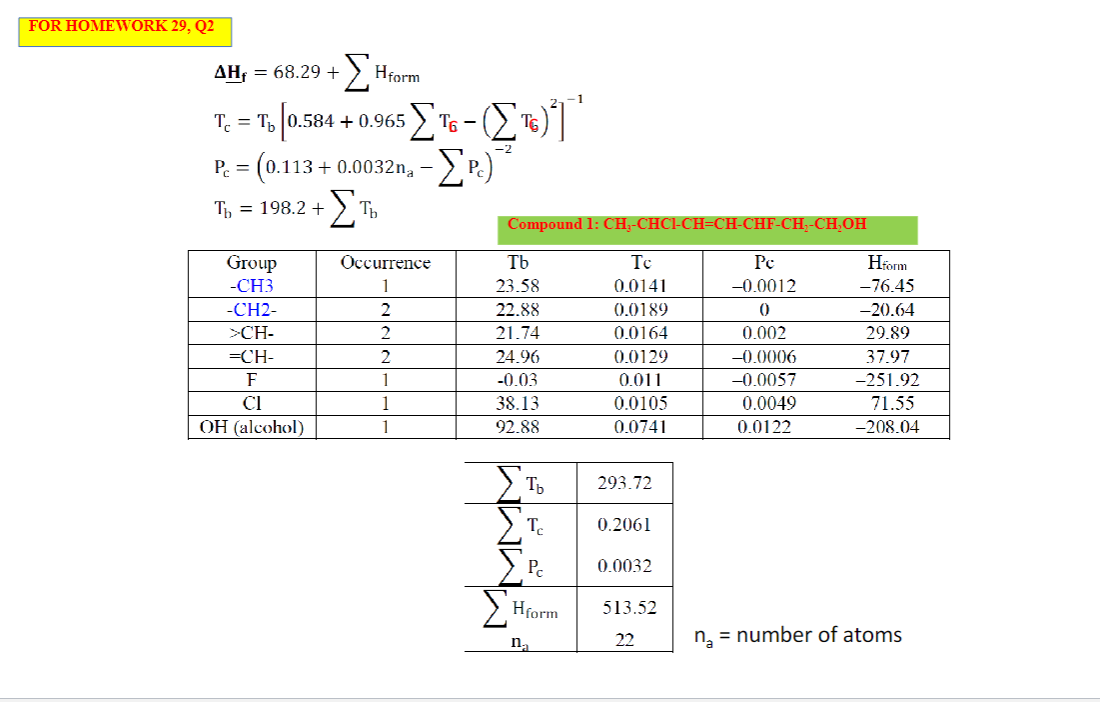The image size is (1100, 702).
Task: Select the -CH2- group entry
Action: pos(251,310)
